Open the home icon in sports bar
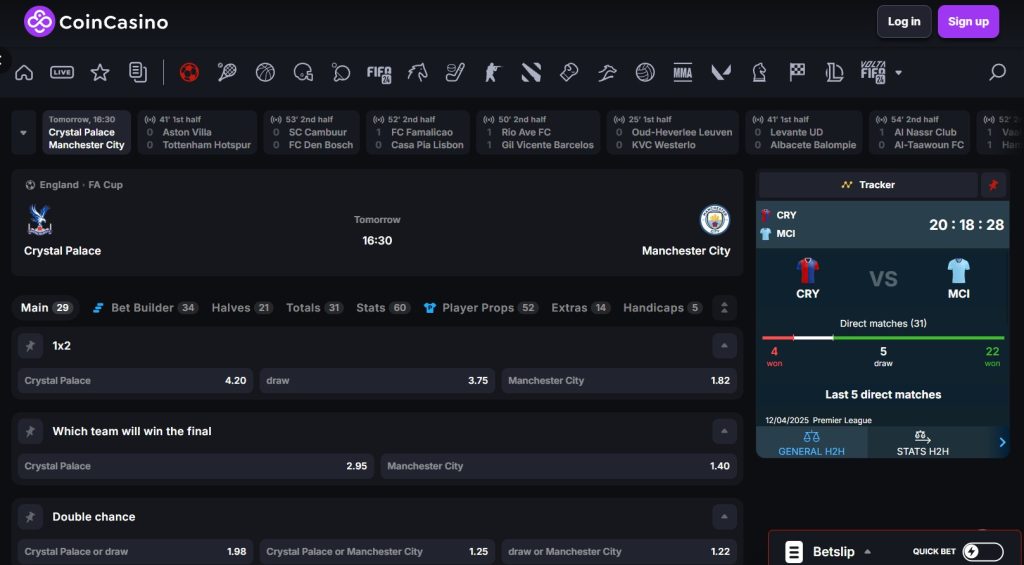Image resolution: width=1024 pixels, height=565 pixels. 24,73
